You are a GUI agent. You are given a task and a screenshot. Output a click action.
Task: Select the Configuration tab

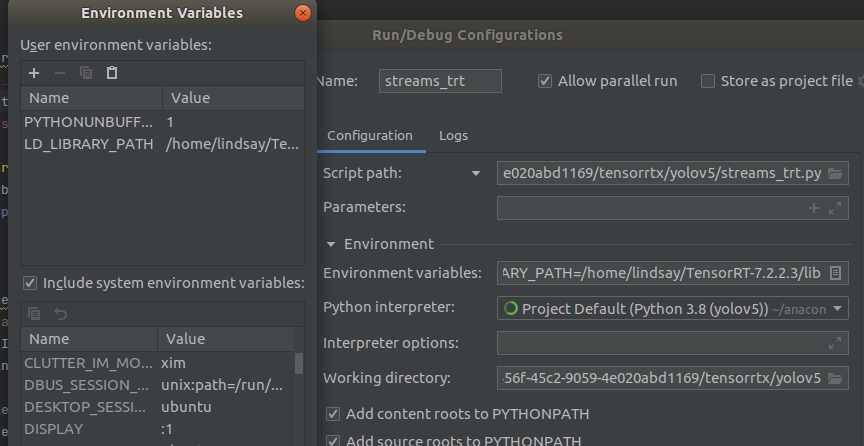(370, 135)
